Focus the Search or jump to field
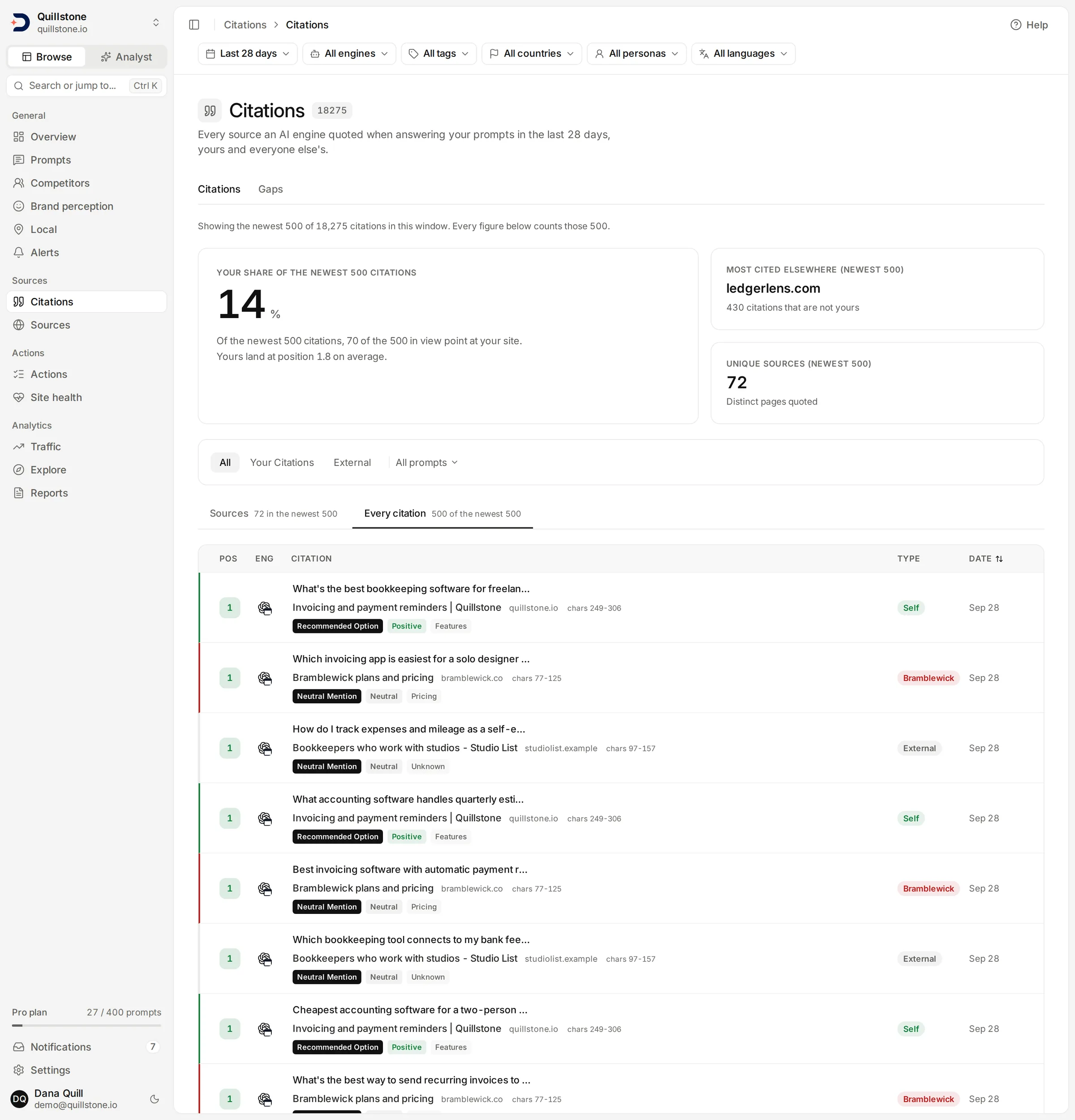Image resolution: width=1075 pixels, height=1120 pixels. point(86,86)
